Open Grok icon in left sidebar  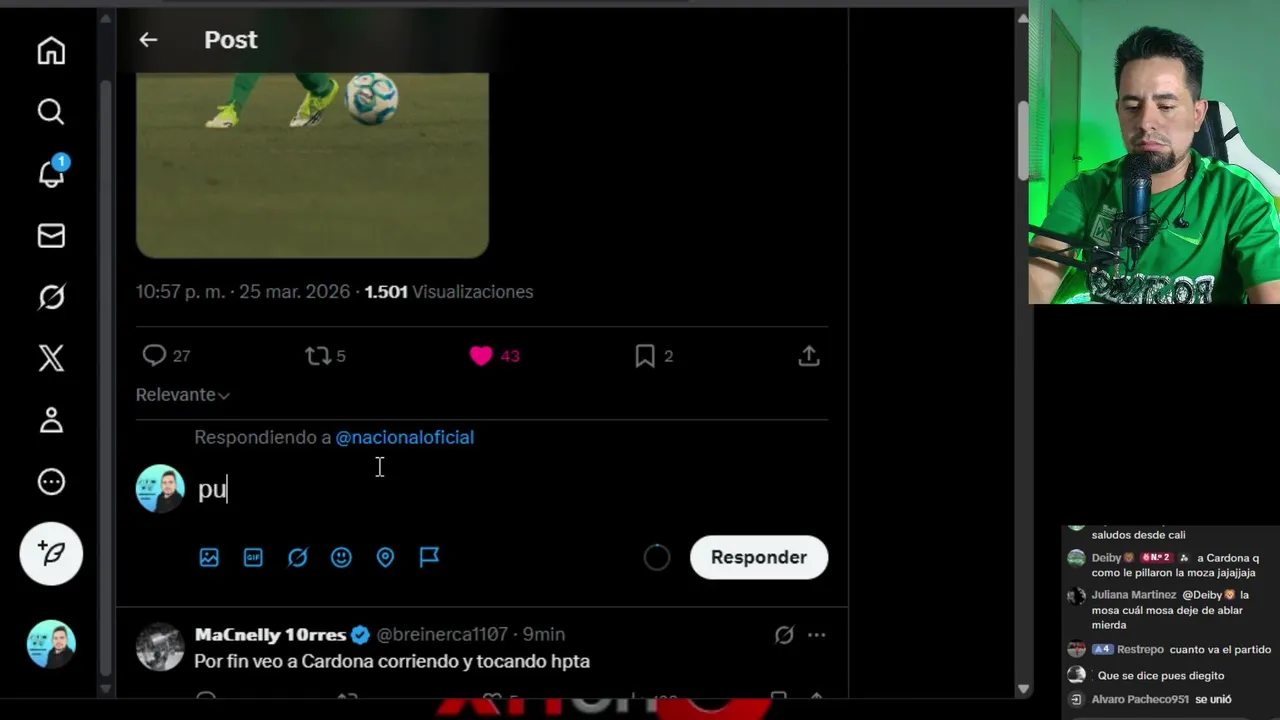click(x=51, y=297)
